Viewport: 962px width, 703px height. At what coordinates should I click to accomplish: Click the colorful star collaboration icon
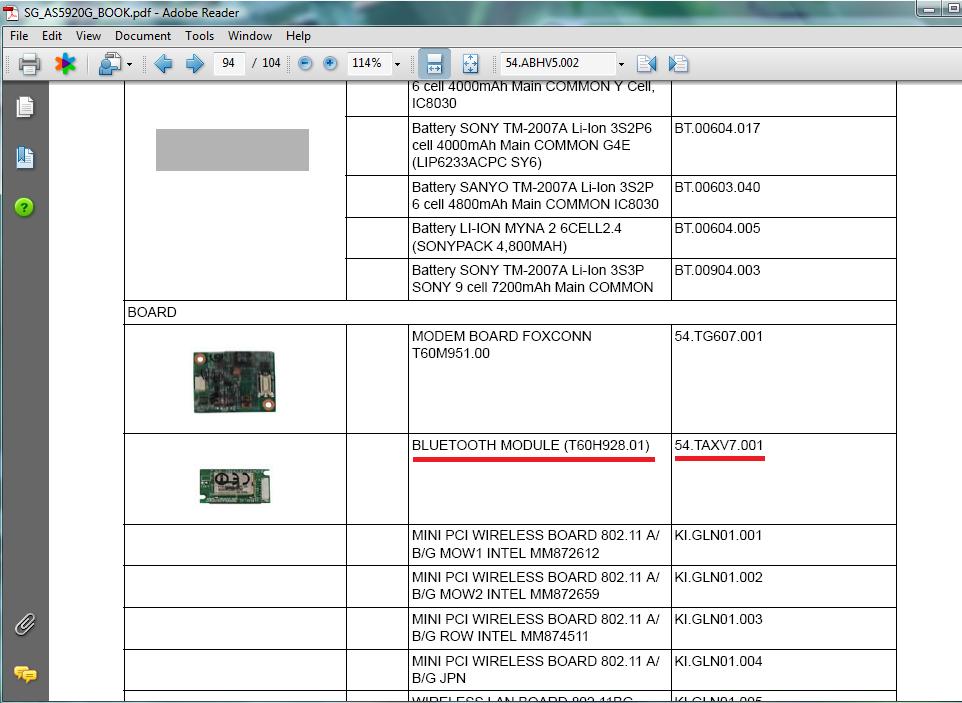65,63
